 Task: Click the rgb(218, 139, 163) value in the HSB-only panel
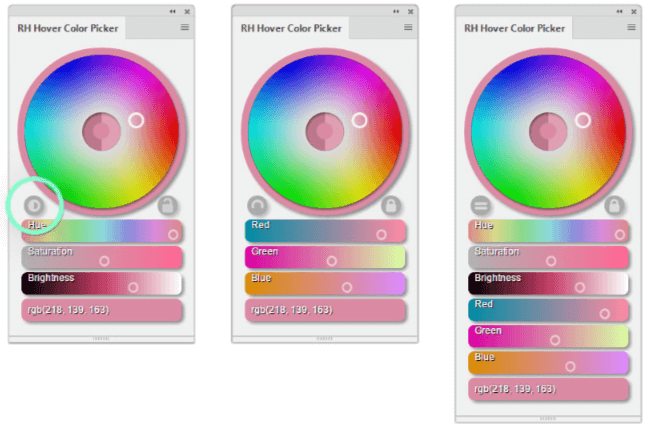tap(102, 310)
